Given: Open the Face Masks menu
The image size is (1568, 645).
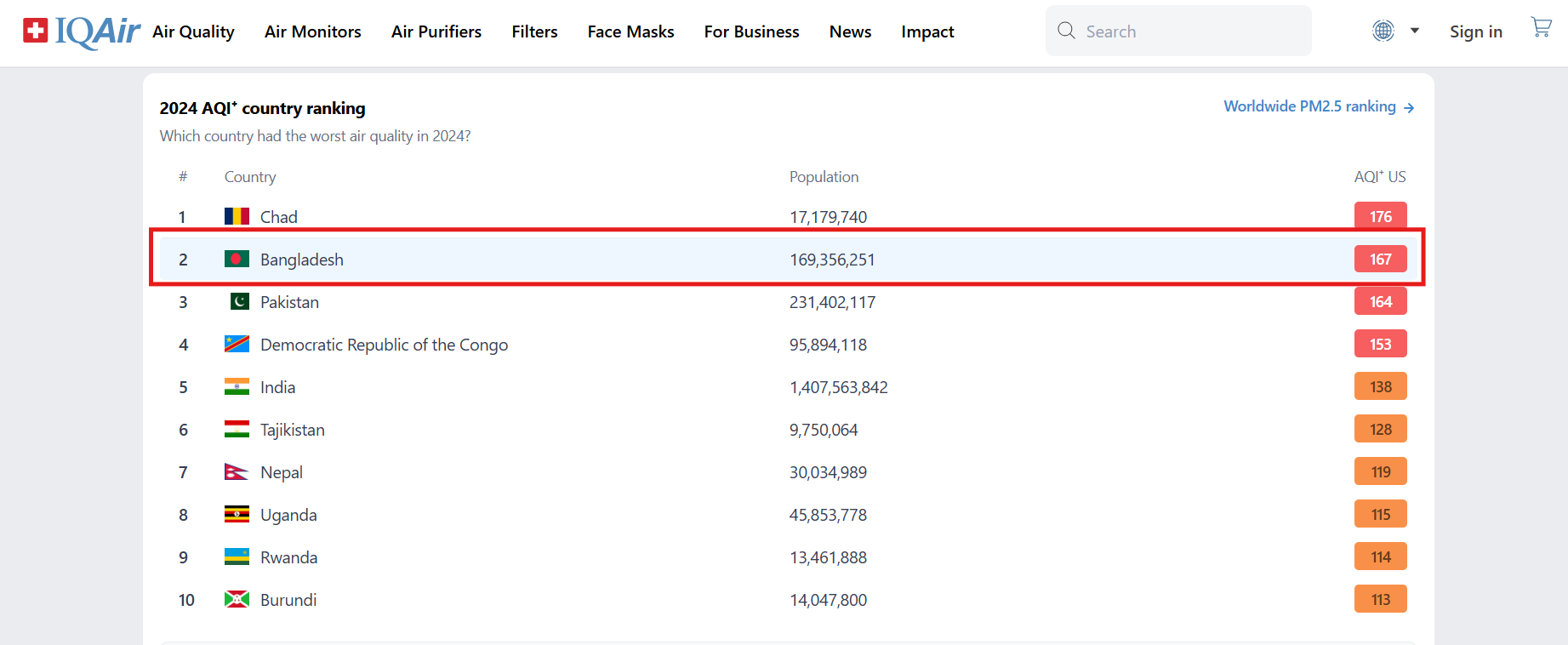Looking at the screenshot, I should coord(630,31).
